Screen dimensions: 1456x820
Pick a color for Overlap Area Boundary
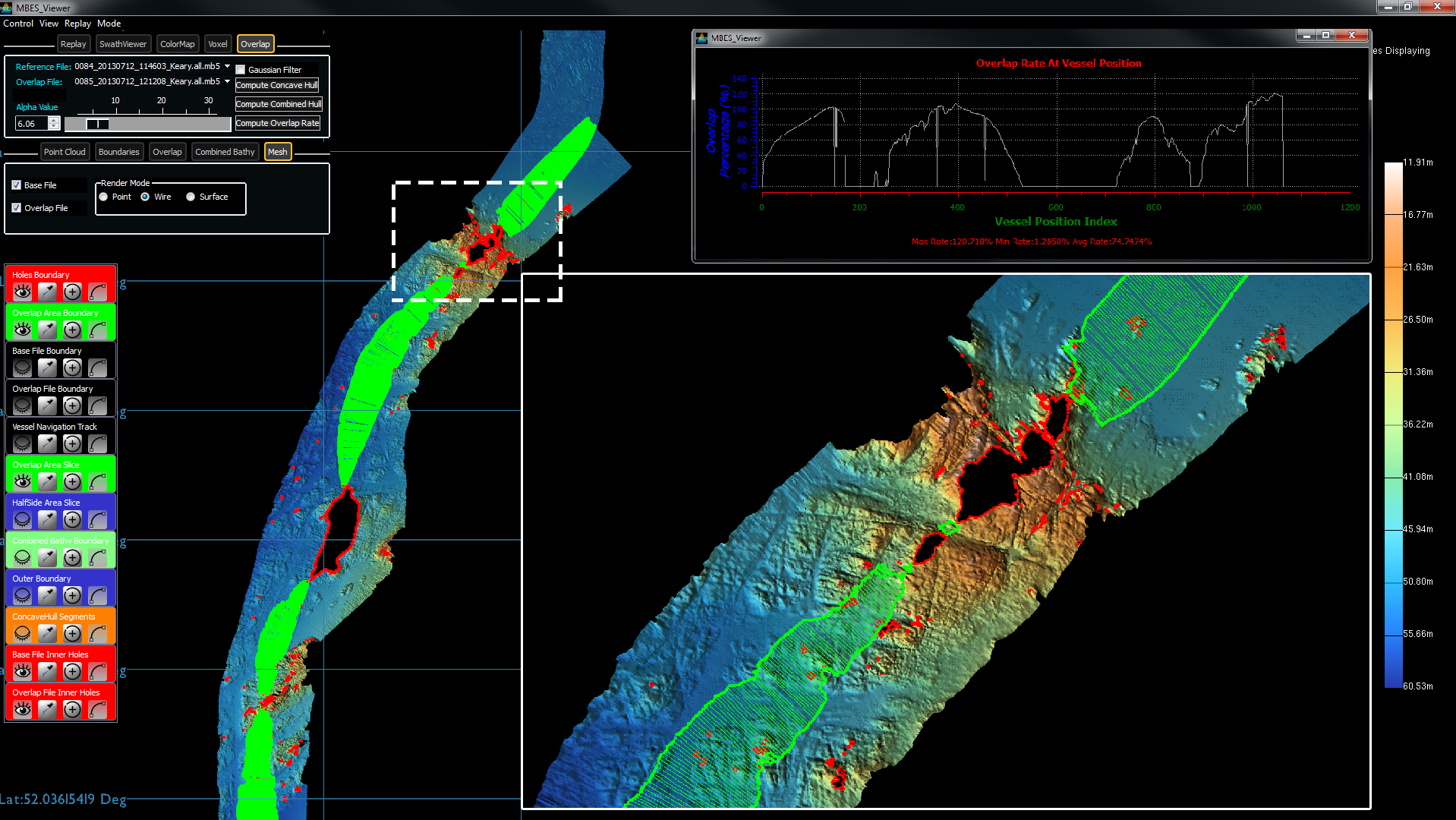[x=47, y=330]
